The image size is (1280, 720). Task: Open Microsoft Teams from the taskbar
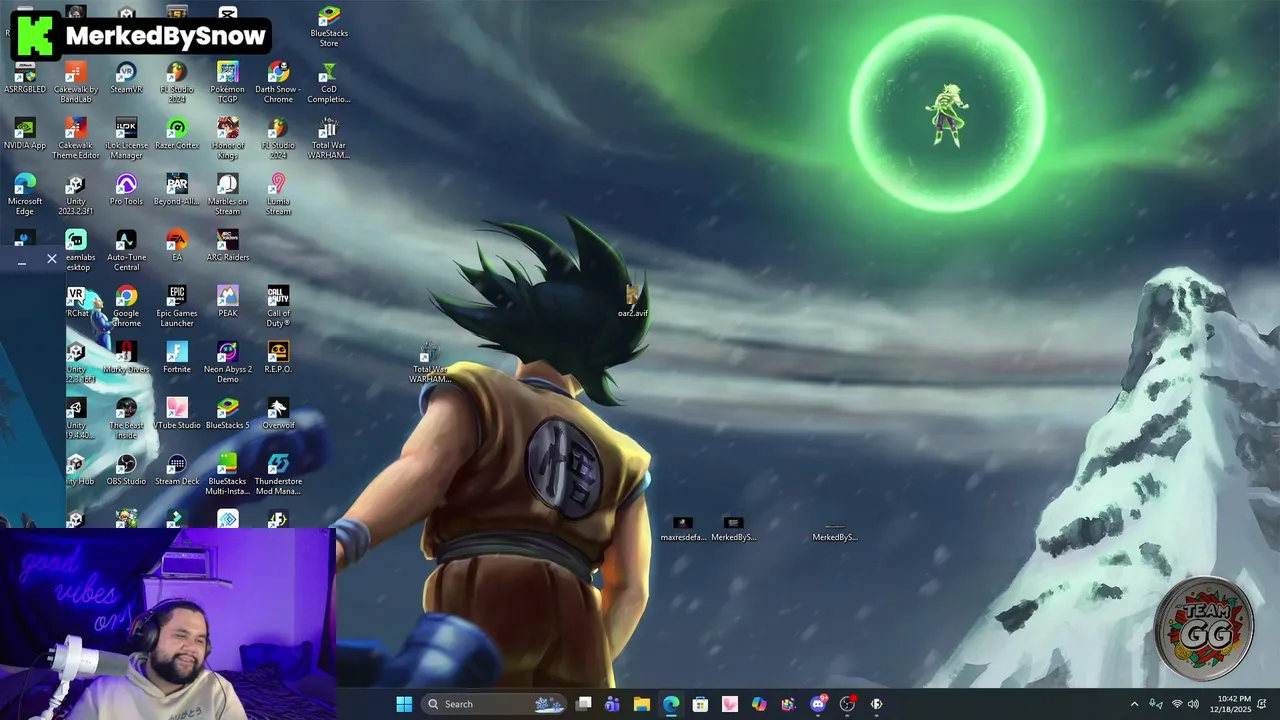click(612, 704)
